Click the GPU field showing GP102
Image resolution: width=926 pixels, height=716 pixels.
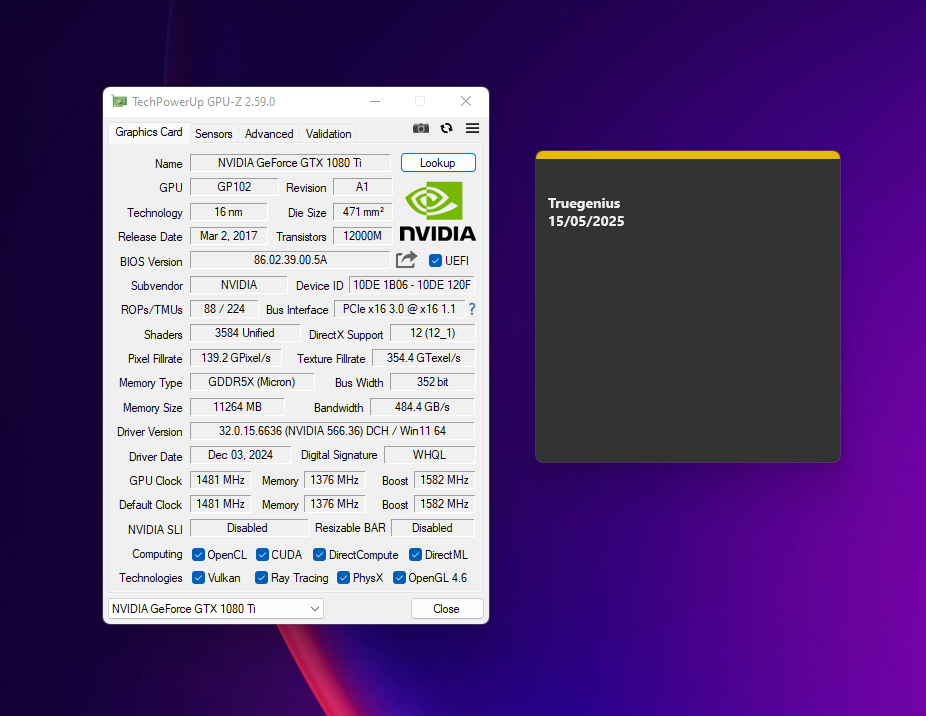pos(234,187)
